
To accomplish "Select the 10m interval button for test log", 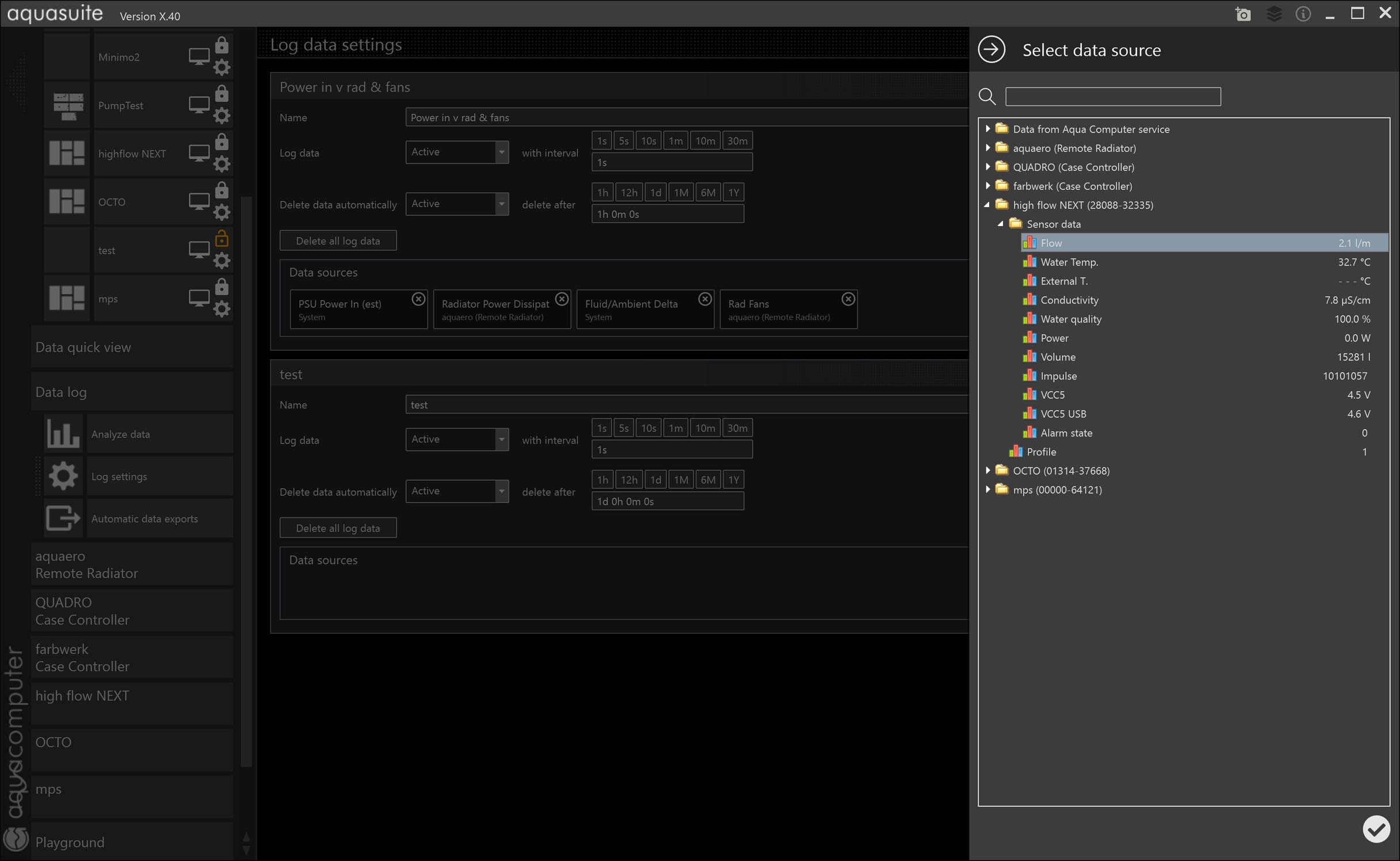I will [704, 428].
